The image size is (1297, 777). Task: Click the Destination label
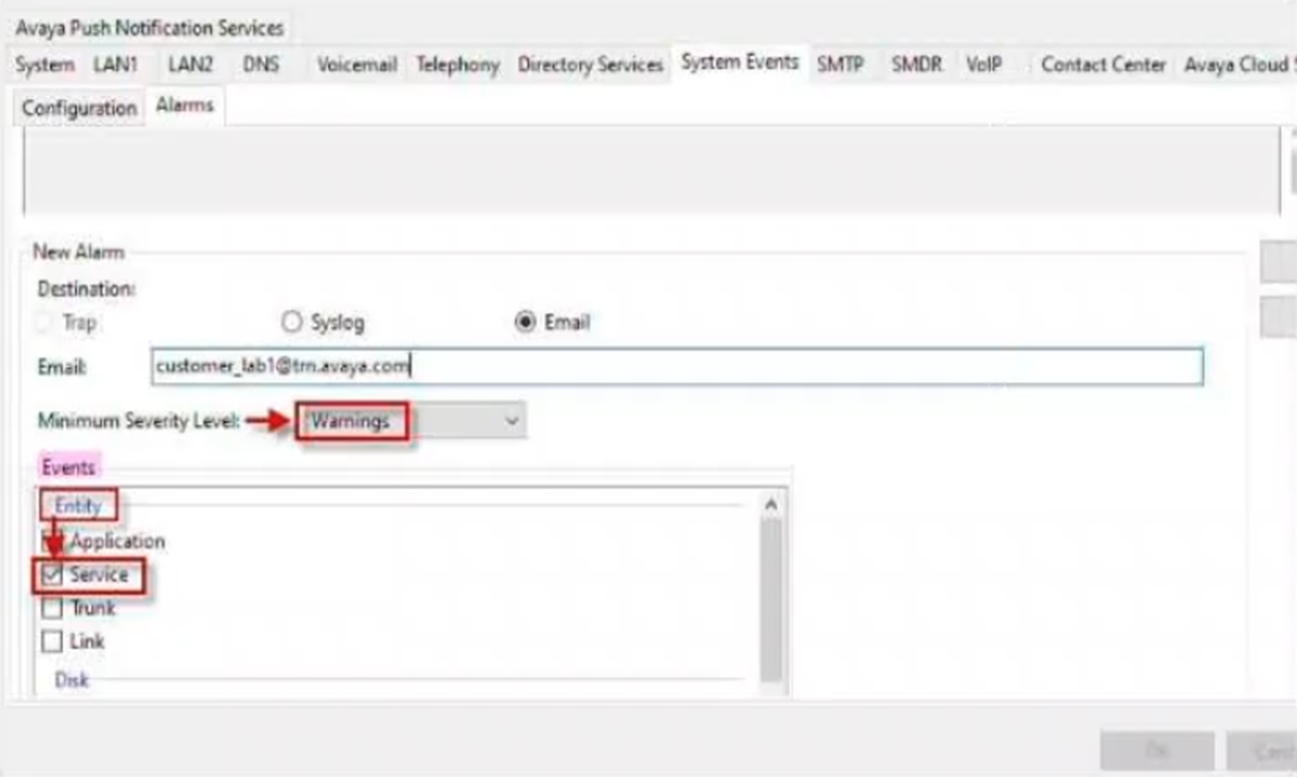[87, 288]
